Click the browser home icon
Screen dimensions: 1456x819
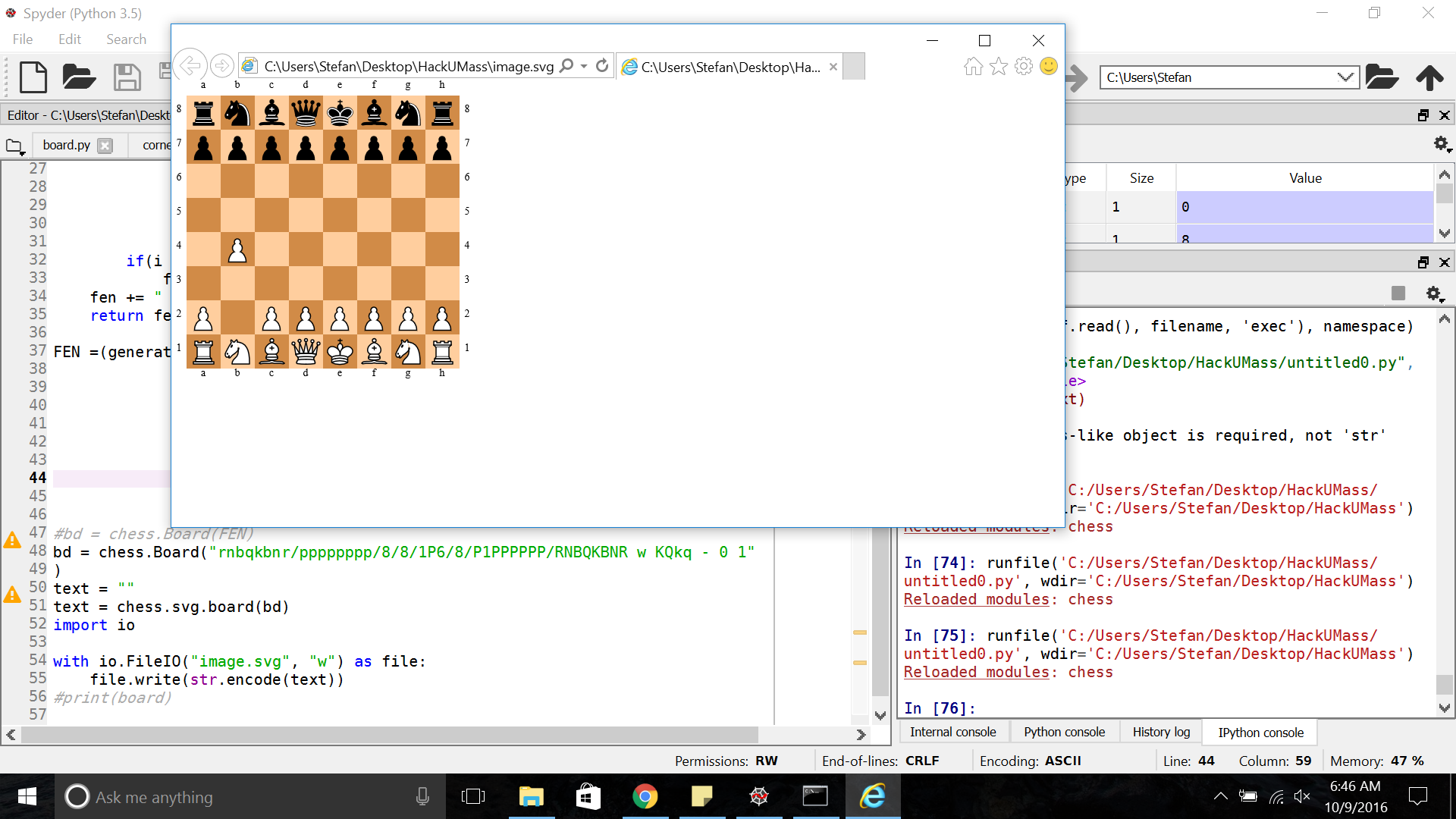pos(973,67)
